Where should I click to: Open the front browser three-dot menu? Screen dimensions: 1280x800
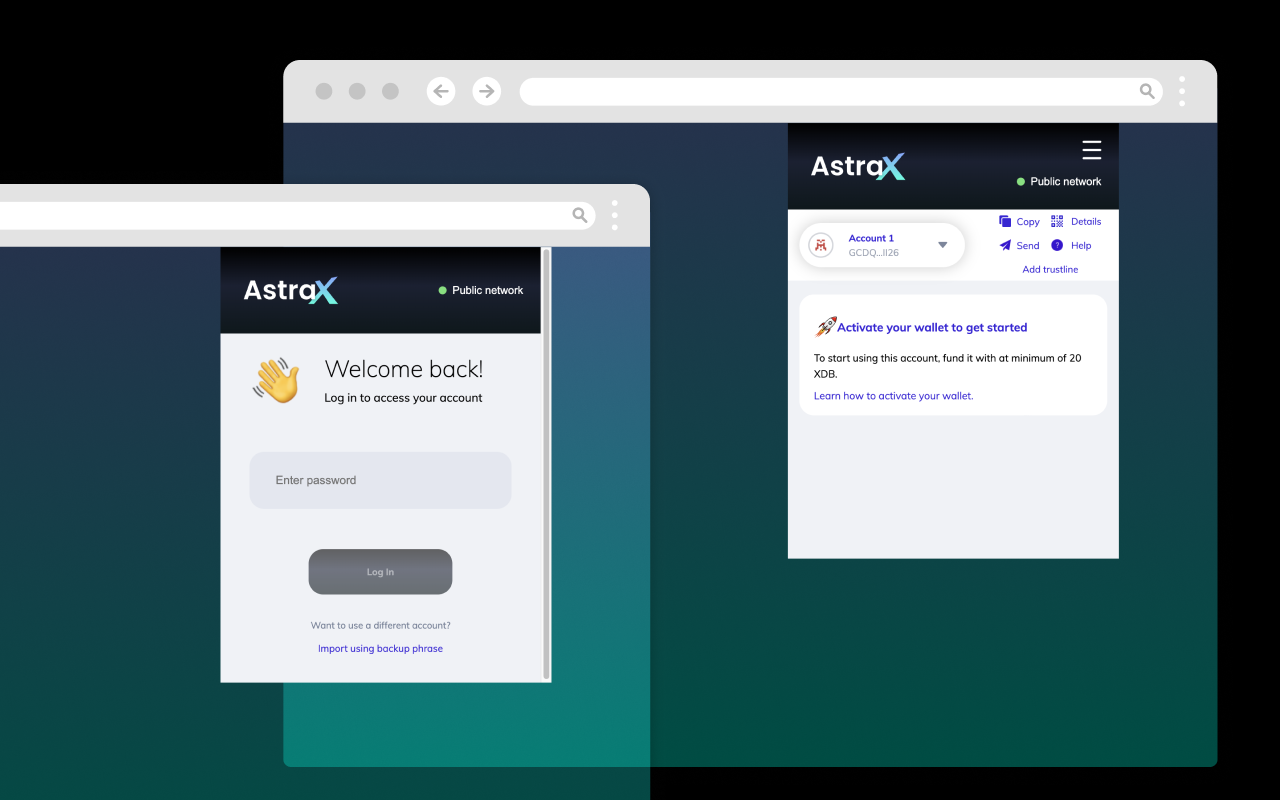tap(614, 215)
